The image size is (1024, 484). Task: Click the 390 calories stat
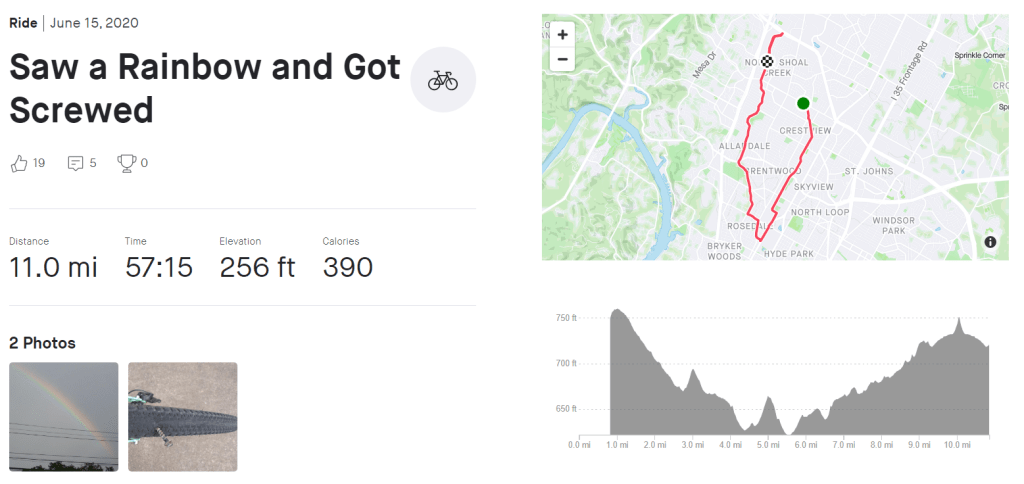[347, 267]
